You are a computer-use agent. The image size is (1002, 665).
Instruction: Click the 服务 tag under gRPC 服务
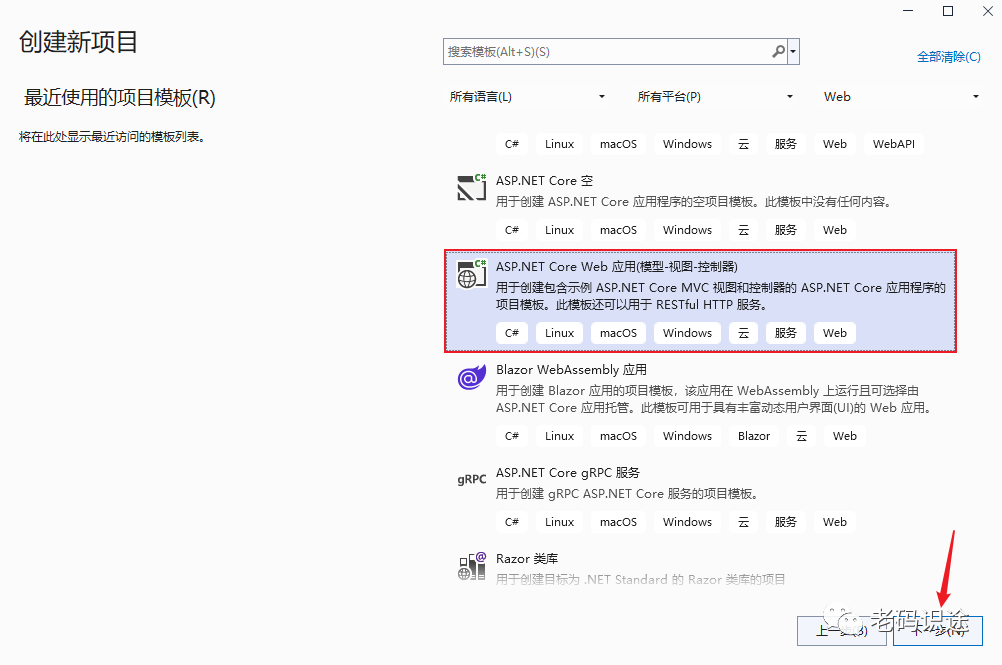pyautogui.click(x=785, y=522)
